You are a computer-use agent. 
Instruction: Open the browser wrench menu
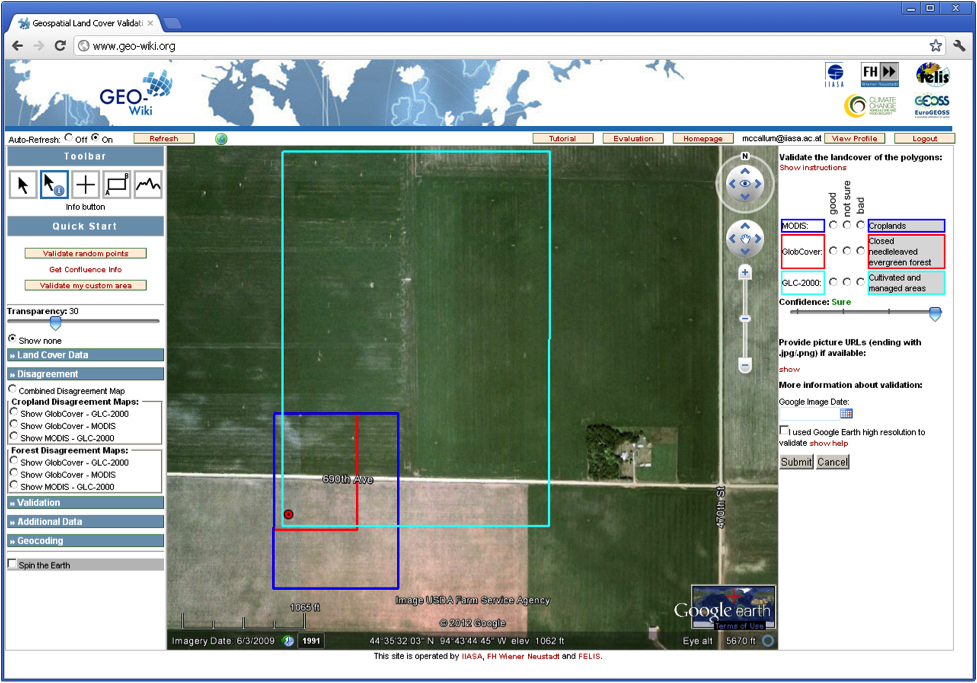point(959,45)
